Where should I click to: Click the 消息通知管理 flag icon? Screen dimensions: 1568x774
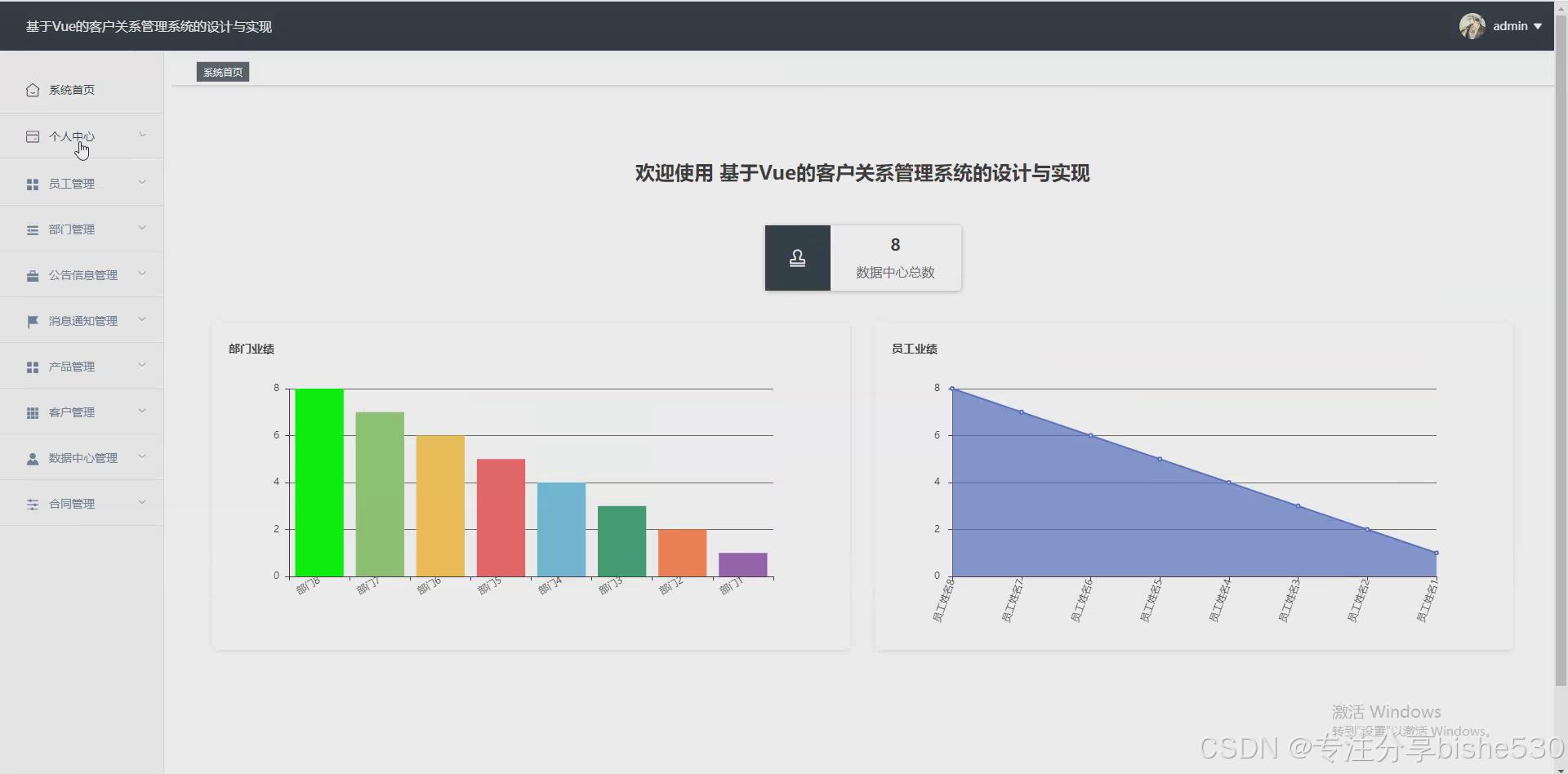(x=33, y=321)
